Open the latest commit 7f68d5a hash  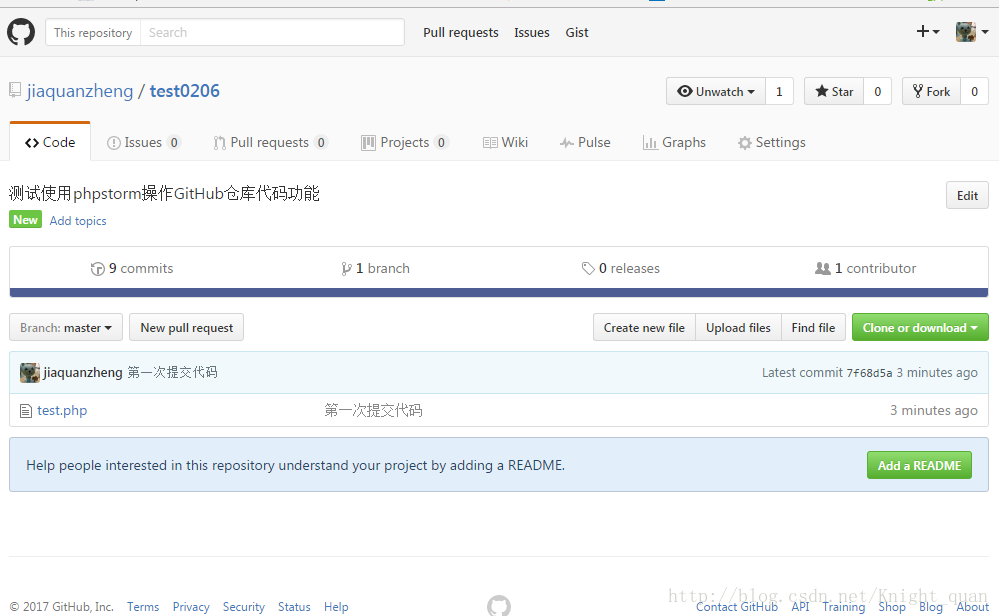coord(869,373)
